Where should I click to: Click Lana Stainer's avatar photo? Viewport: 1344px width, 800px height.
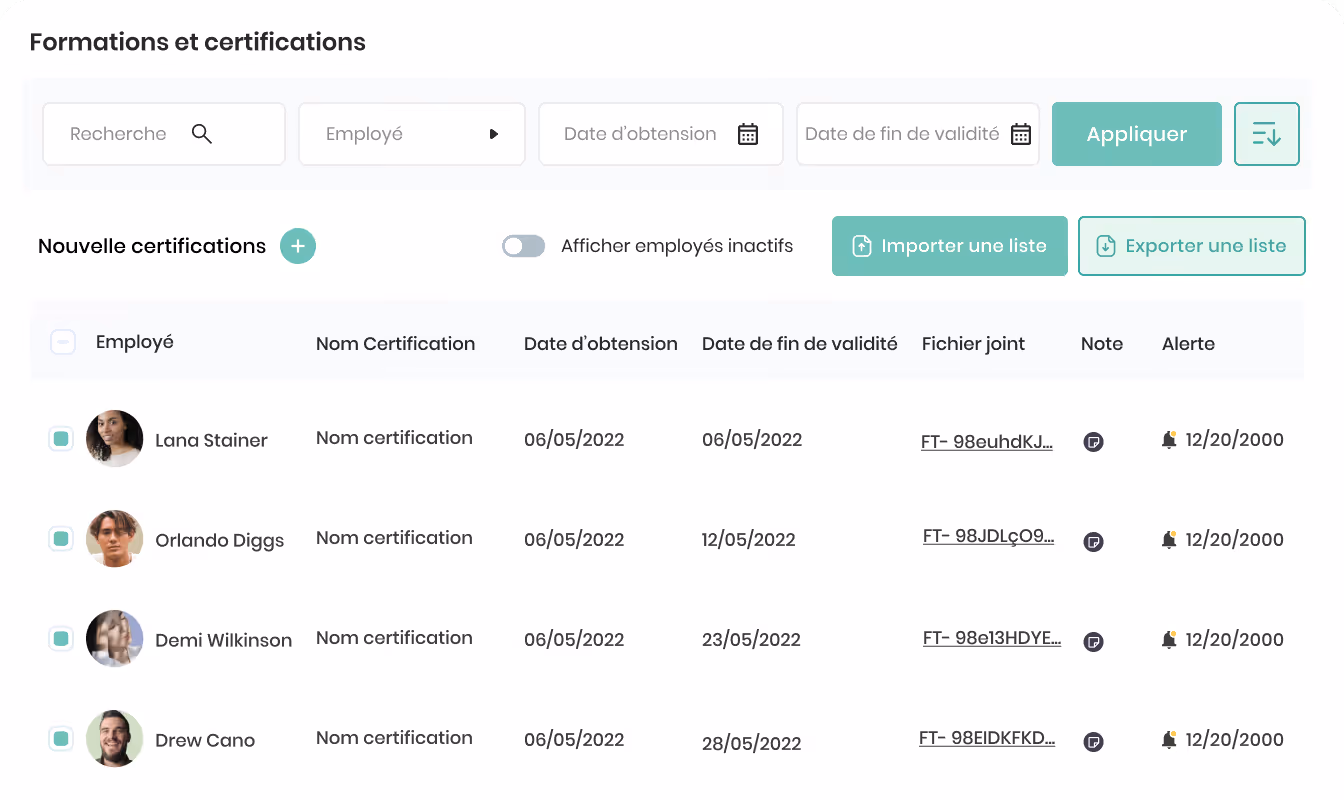pos(114,438)
